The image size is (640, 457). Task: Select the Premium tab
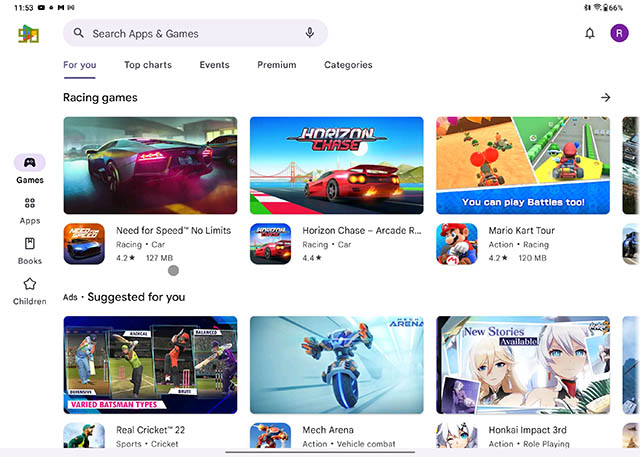[x=276, y=65]
